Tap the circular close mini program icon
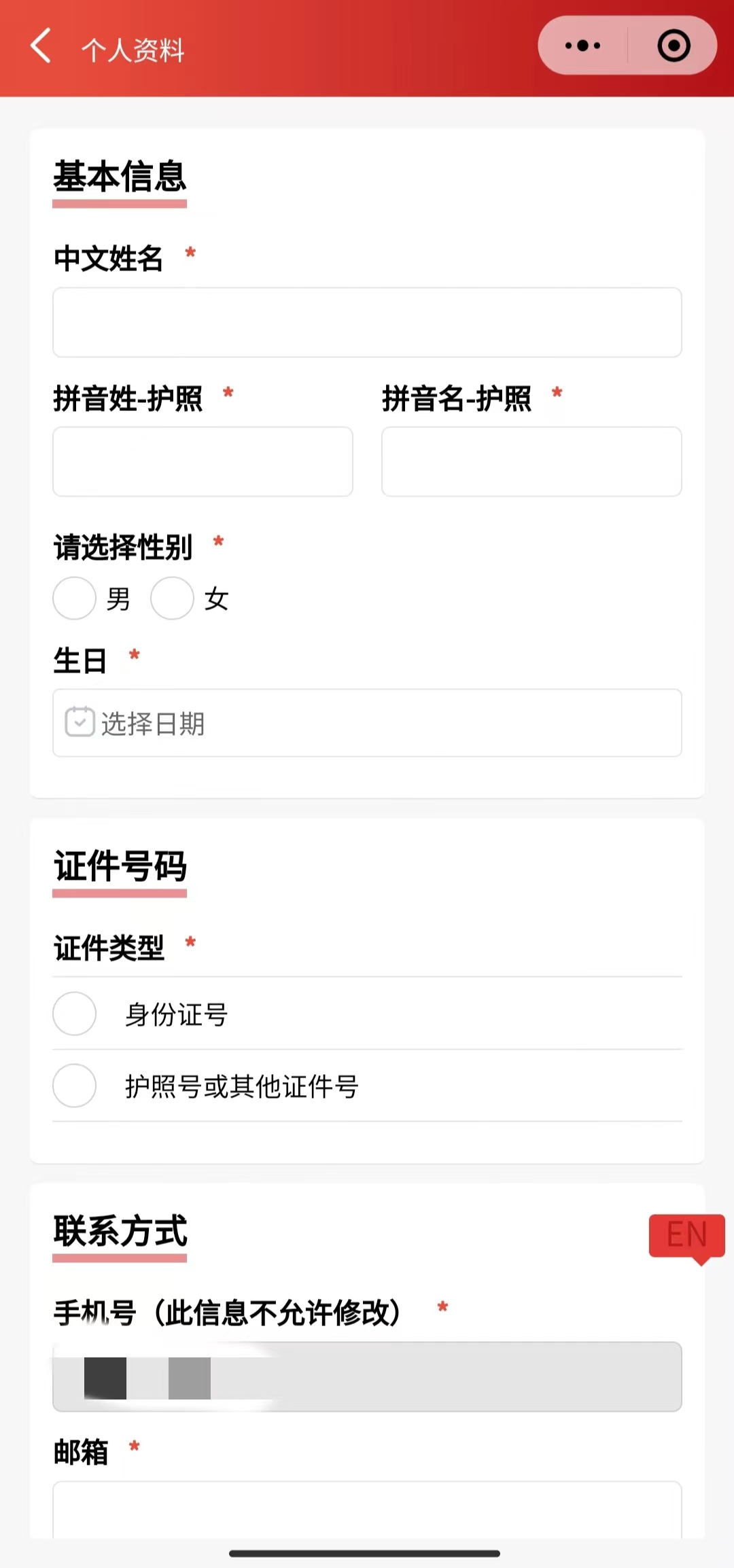The width and height of the screenshot is (734, 1568). [674, 46]
